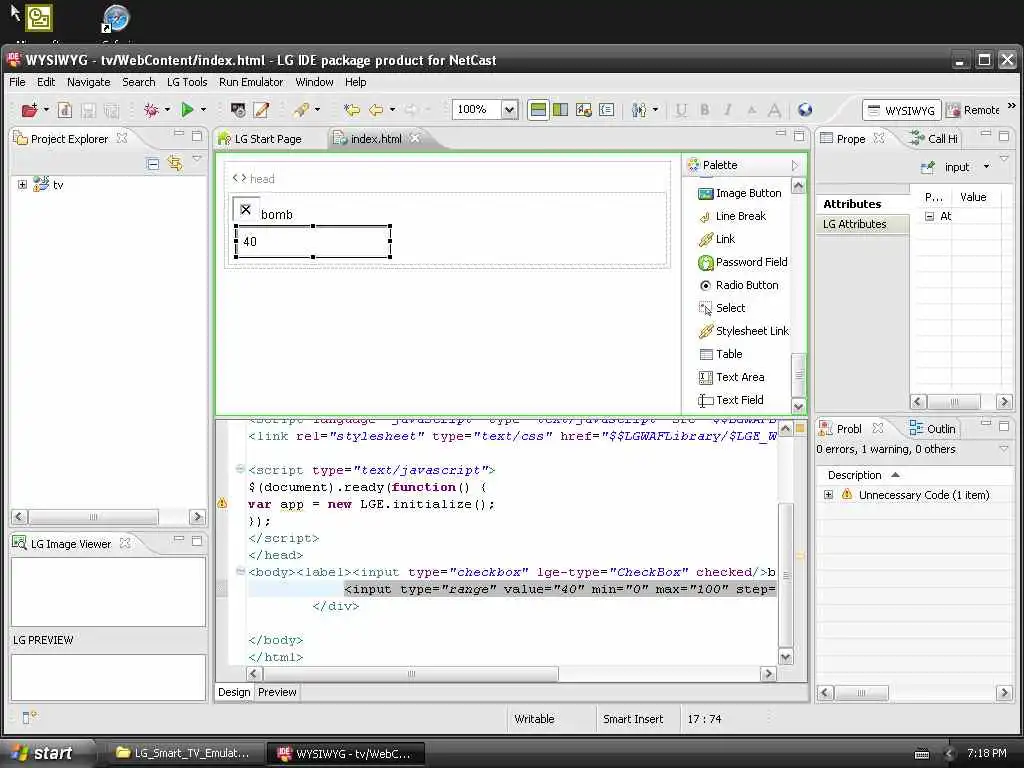The image size is (1024, 768).
Task: Switch to the Outline tab
Action: pyautogui.click(x=933, y=429)
